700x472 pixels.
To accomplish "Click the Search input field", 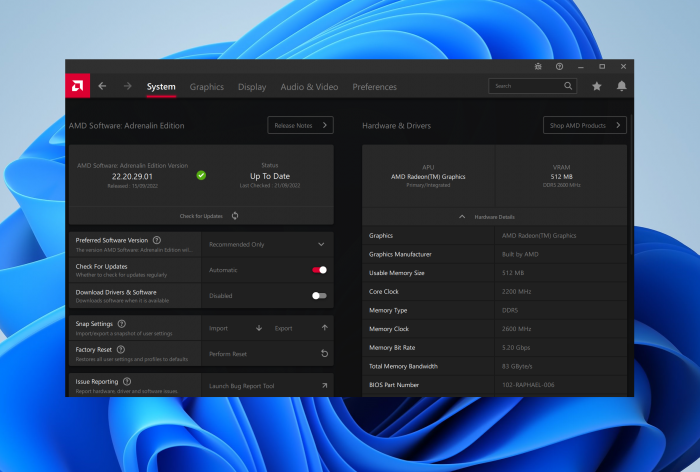I will pos(526,87).
